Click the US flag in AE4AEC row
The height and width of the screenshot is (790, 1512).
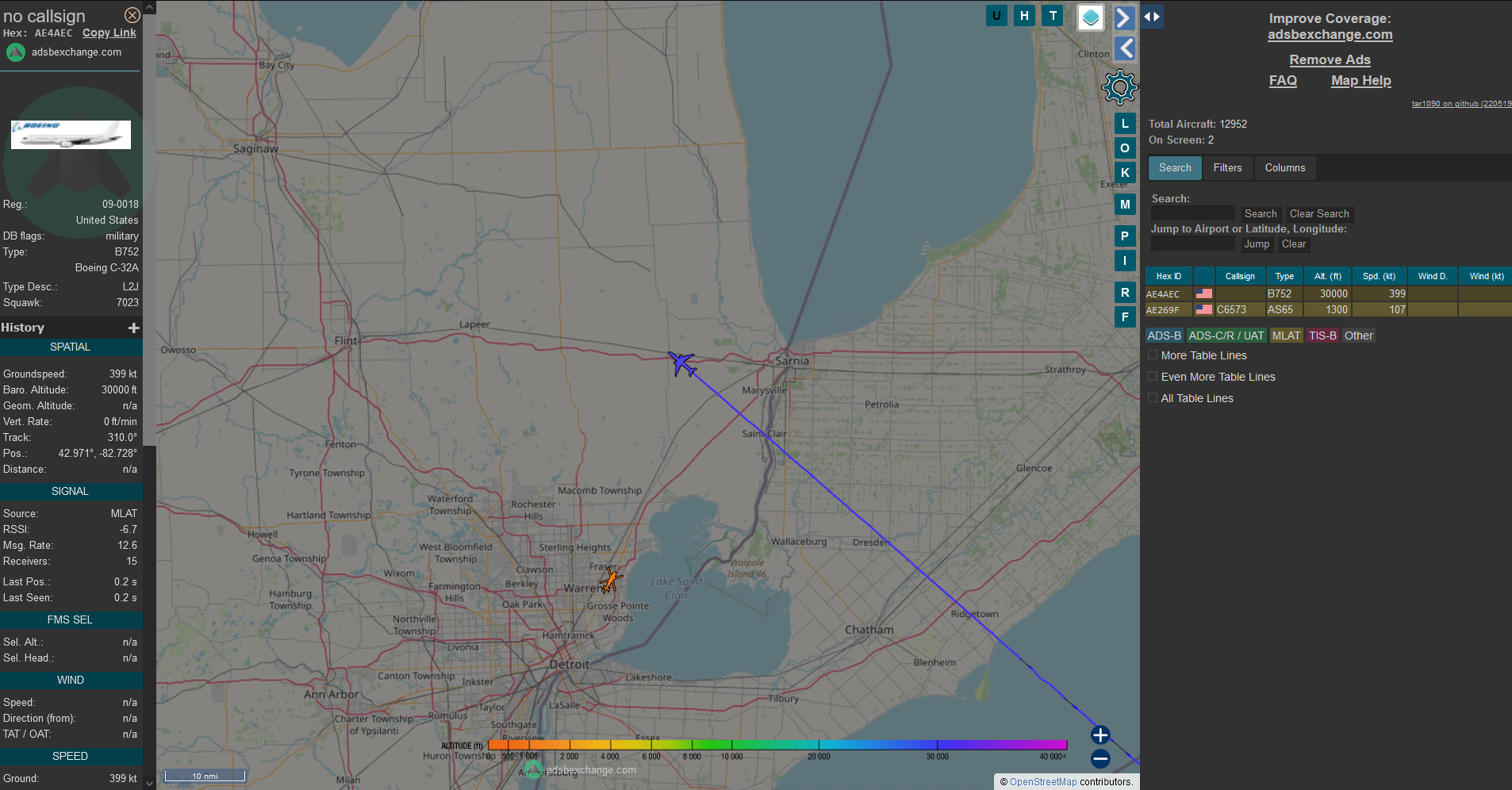point(1204,293)
